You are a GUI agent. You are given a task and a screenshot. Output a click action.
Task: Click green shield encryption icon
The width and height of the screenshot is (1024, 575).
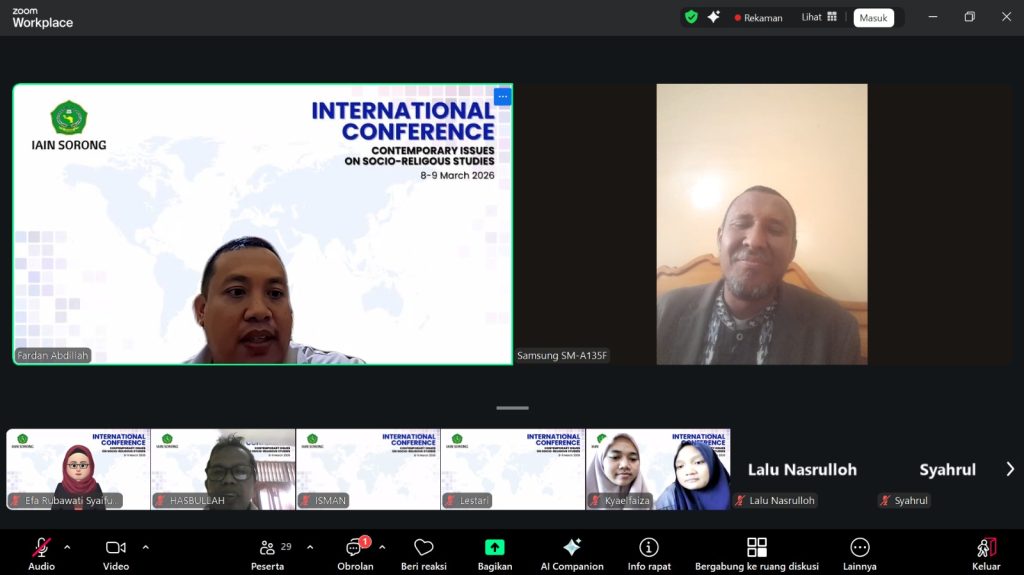[691, 17]
